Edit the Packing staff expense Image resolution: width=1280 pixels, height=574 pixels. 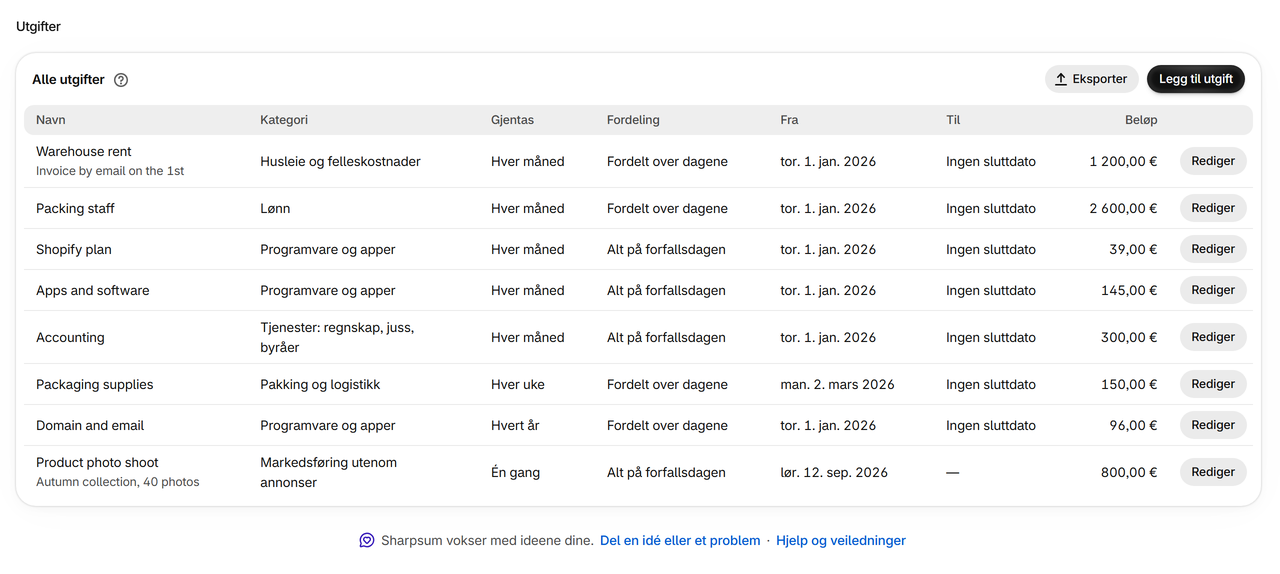click(1213, 208)
